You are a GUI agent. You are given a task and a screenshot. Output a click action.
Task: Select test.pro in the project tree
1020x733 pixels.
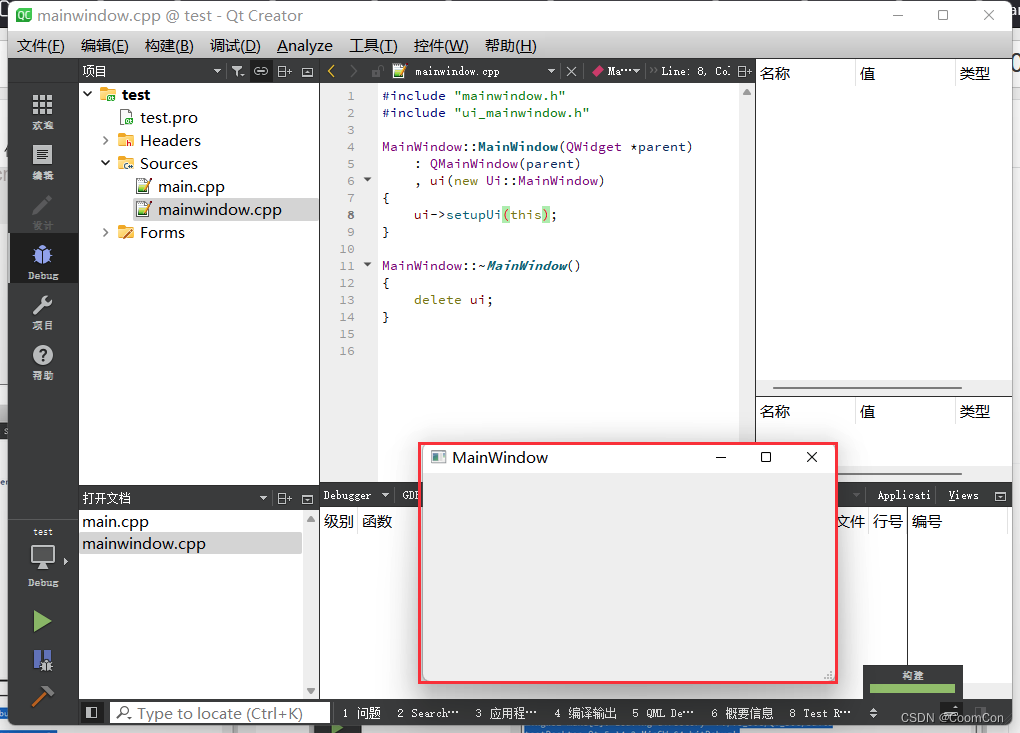pos(168,118)
